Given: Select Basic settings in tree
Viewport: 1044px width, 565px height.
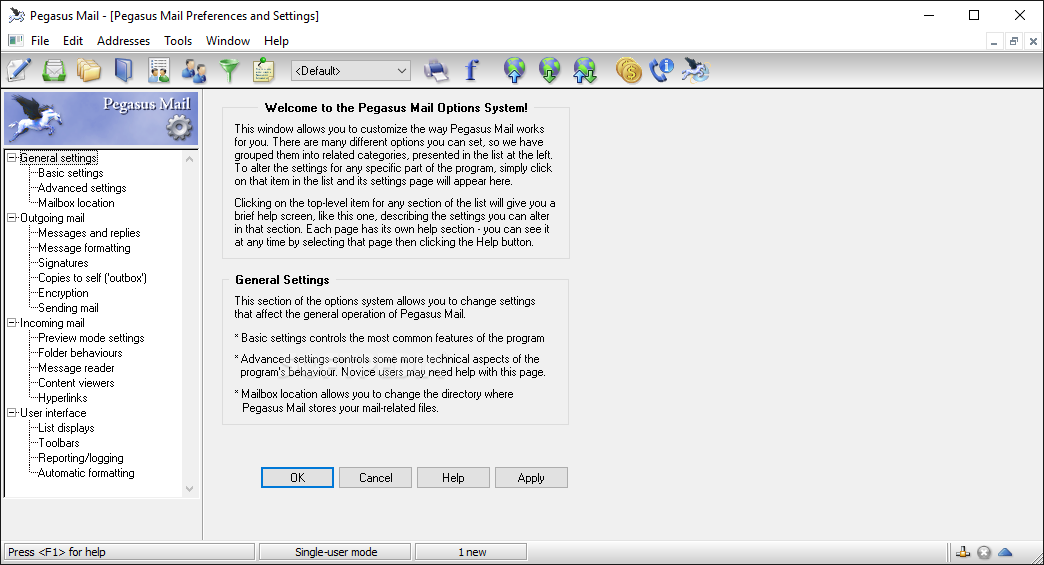Looking at the screenshot, I should coord(71,173).
